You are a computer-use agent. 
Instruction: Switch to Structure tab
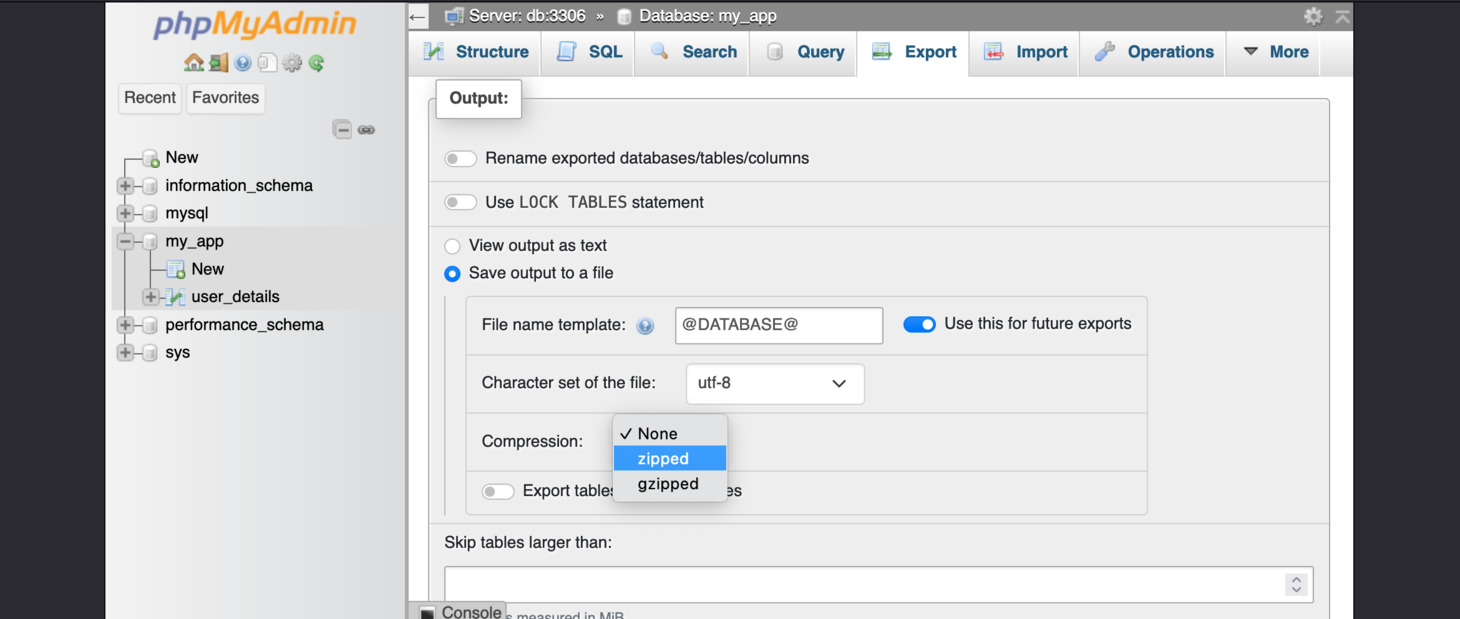click(x=476, y=52)
